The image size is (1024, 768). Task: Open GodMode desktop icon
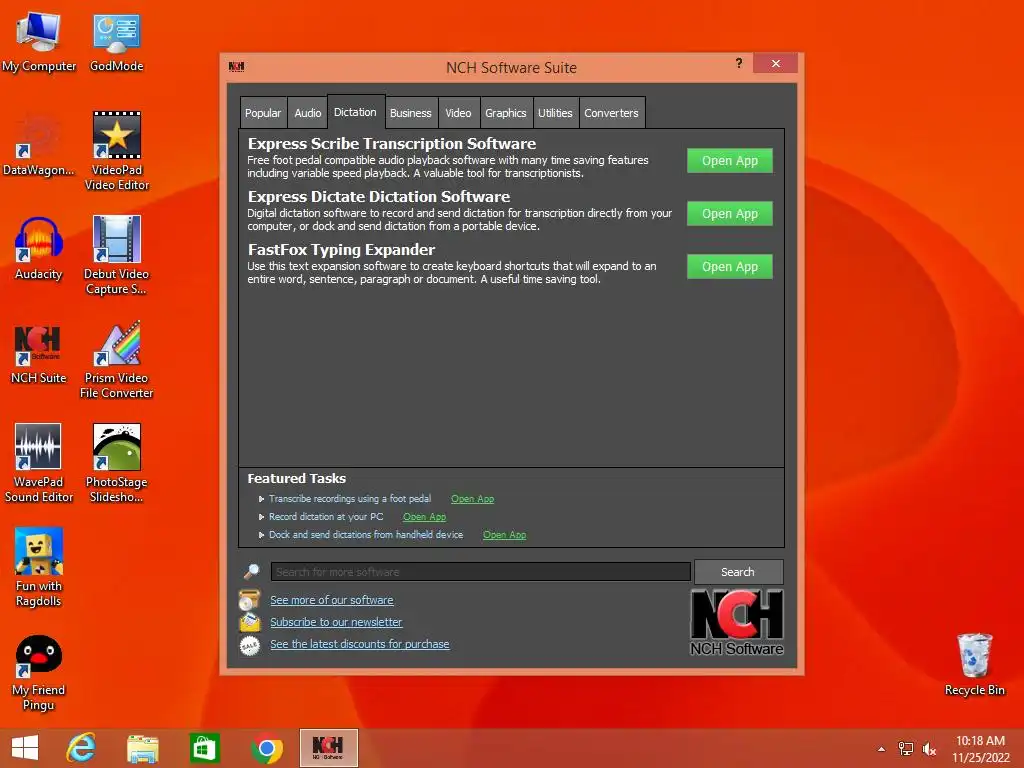[116, 42]
